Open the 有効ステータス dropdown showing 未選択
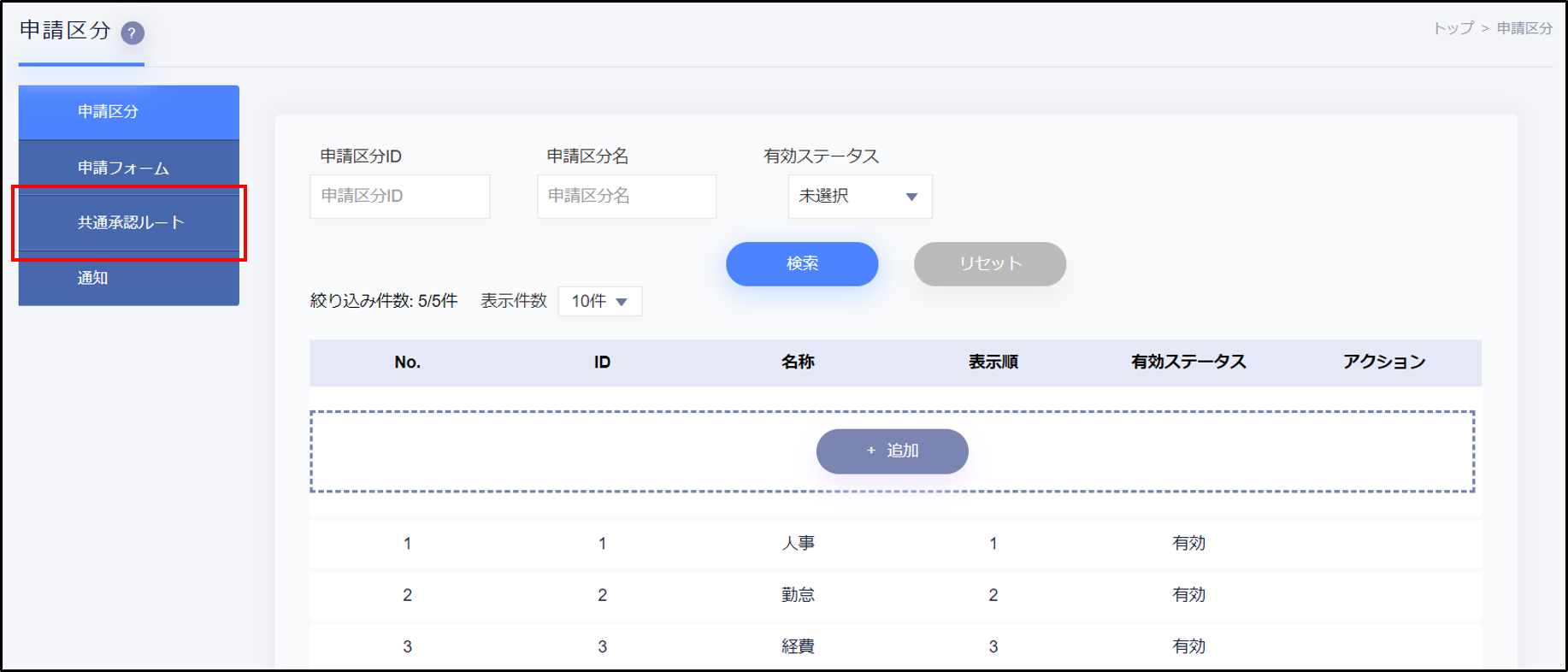 [x=860, y=197]
